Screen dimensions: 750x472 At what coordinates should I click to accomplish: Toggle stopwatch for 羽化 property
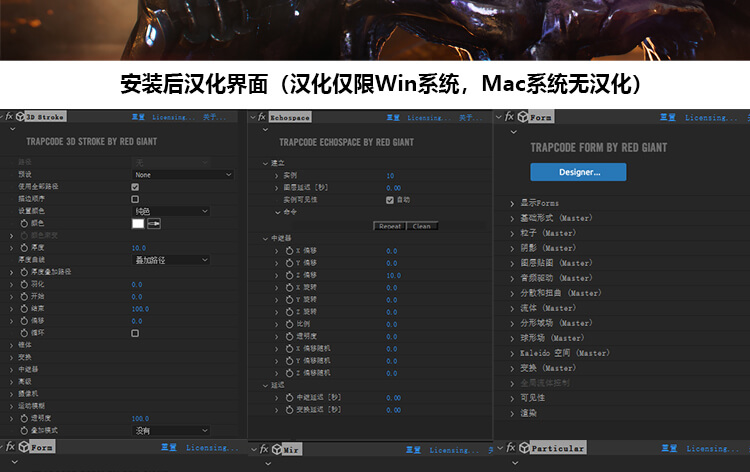click(x=24, y=284)
